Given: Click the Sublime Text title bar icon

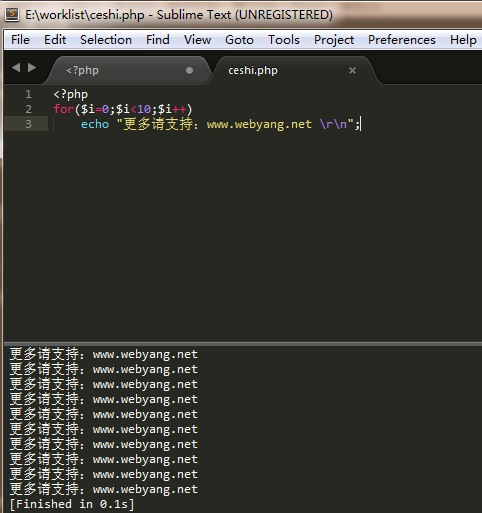Looking at the screenshot, I should coord(12,15).
